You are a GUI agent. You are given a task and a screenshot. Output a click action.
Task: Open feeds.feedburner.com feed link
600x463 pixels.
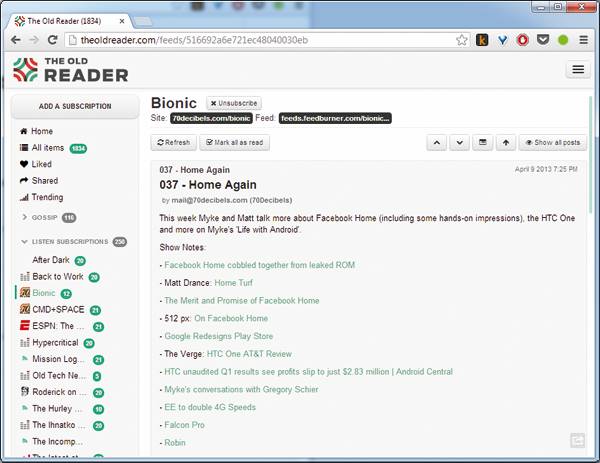click(x=335, y=118)
